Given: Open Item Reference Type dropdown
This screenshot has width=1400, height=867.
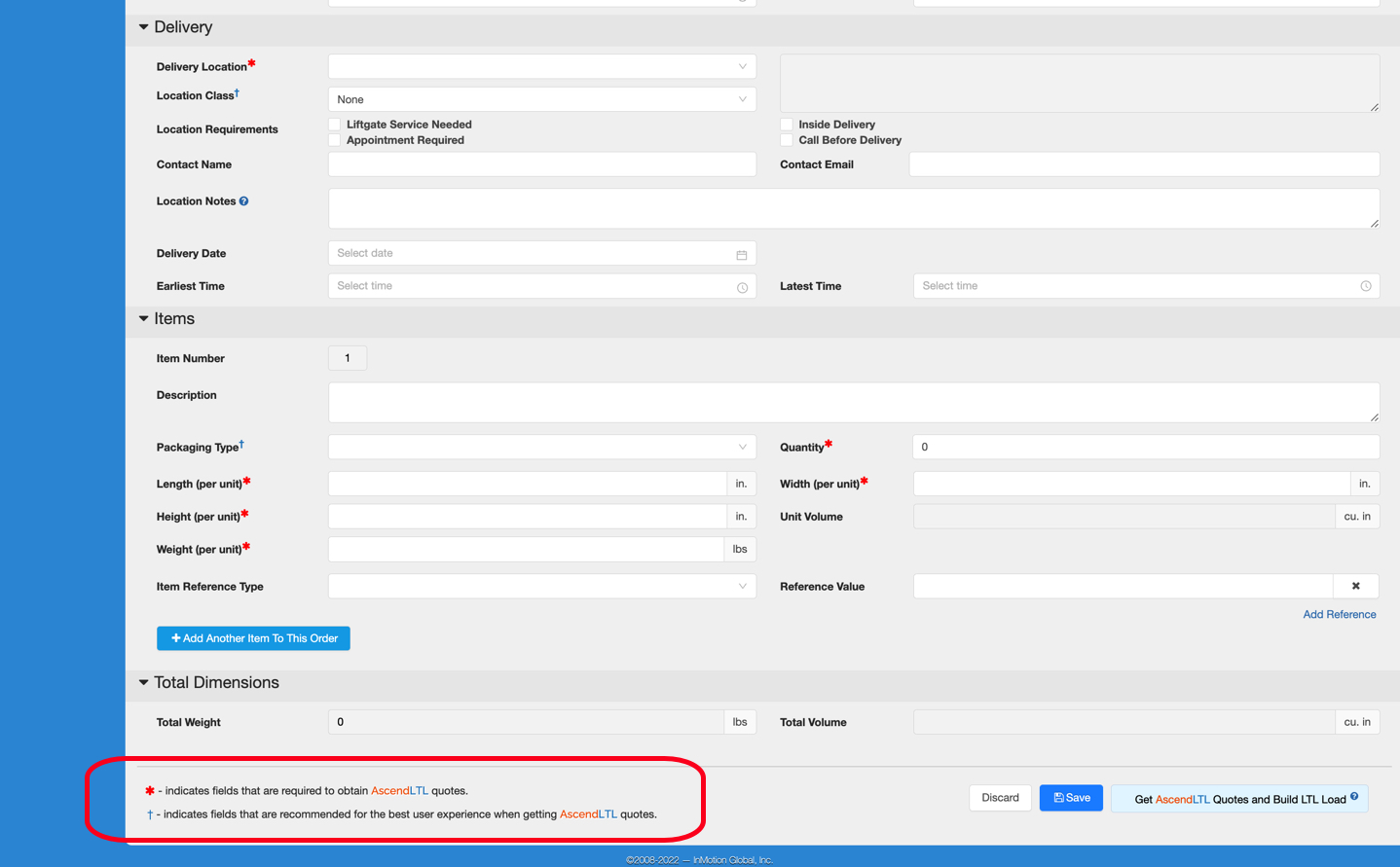Looking at the screenshot, I should [541, 586].
